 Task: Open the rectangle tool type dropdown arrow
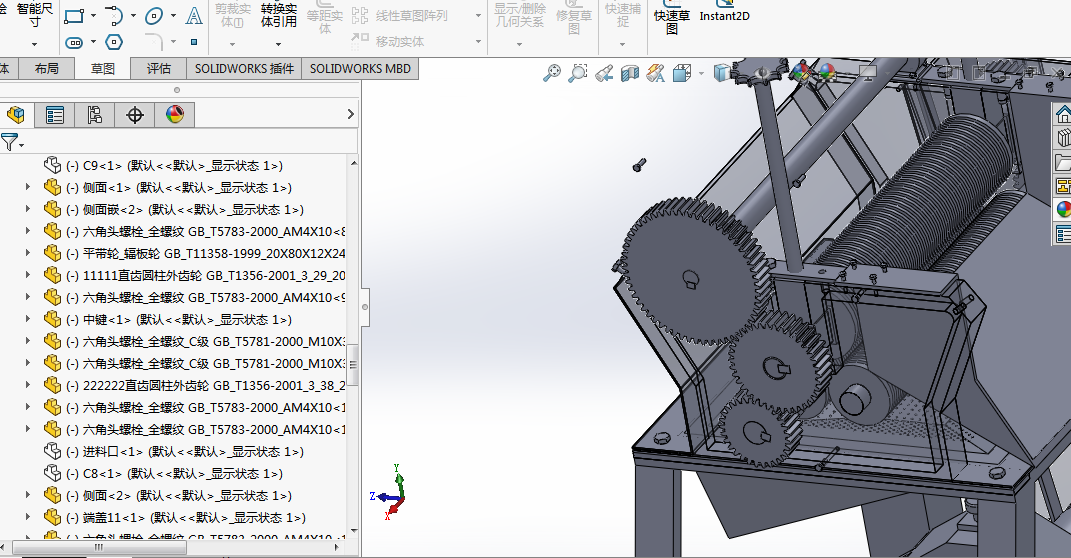click(93, 16)
